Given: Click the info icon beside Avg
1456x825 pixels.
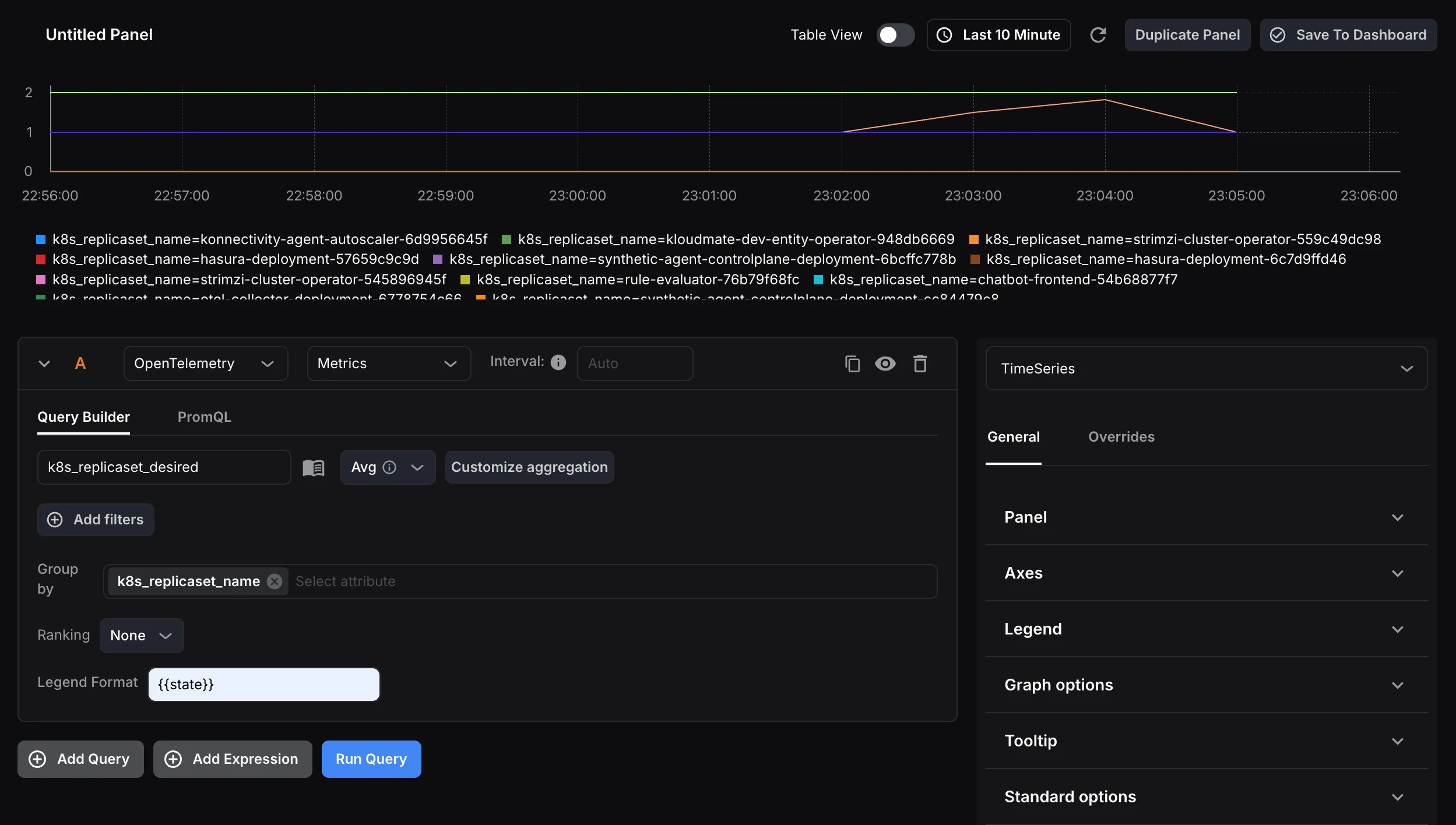Looking at the screenshot, I should tap(389, 467).
